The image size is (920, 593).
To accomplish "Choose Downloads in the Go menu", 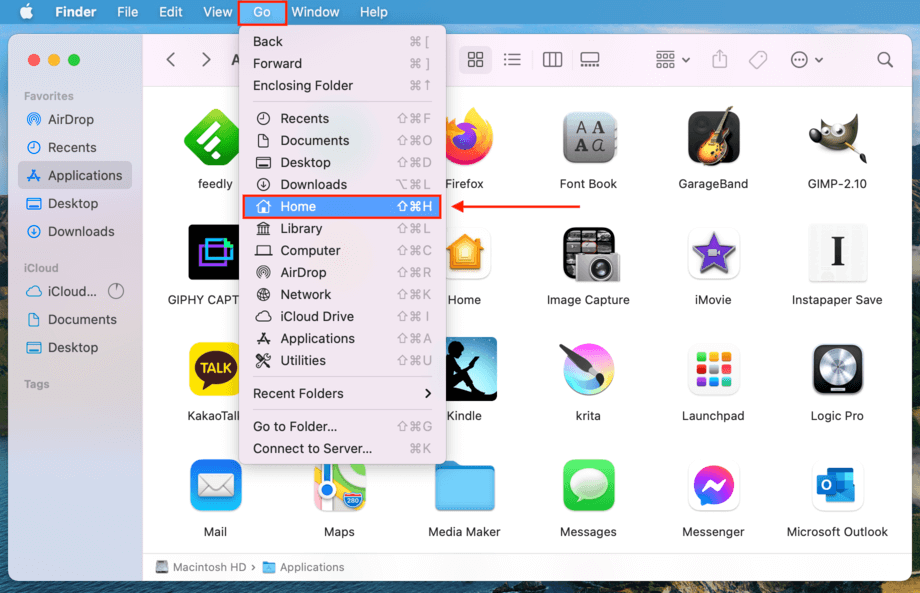I will point(342,185).
